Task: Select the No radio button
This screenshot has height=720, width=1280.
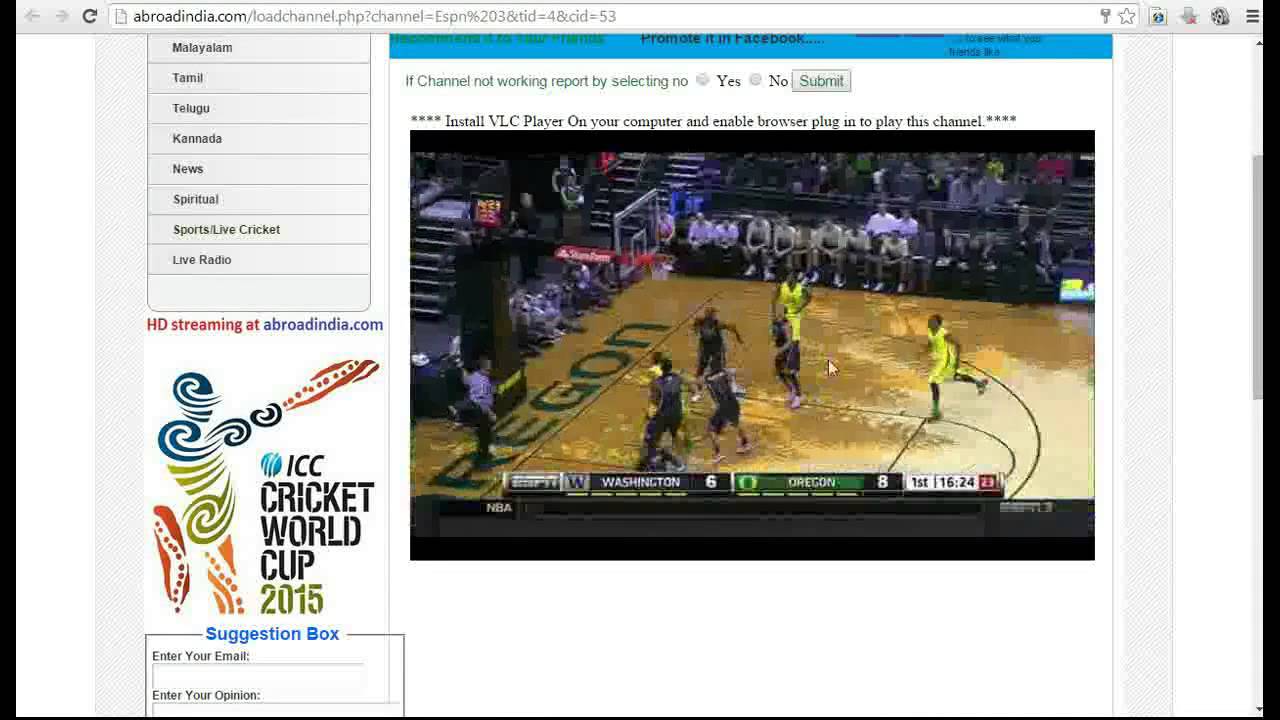Action: coord(756,80)
